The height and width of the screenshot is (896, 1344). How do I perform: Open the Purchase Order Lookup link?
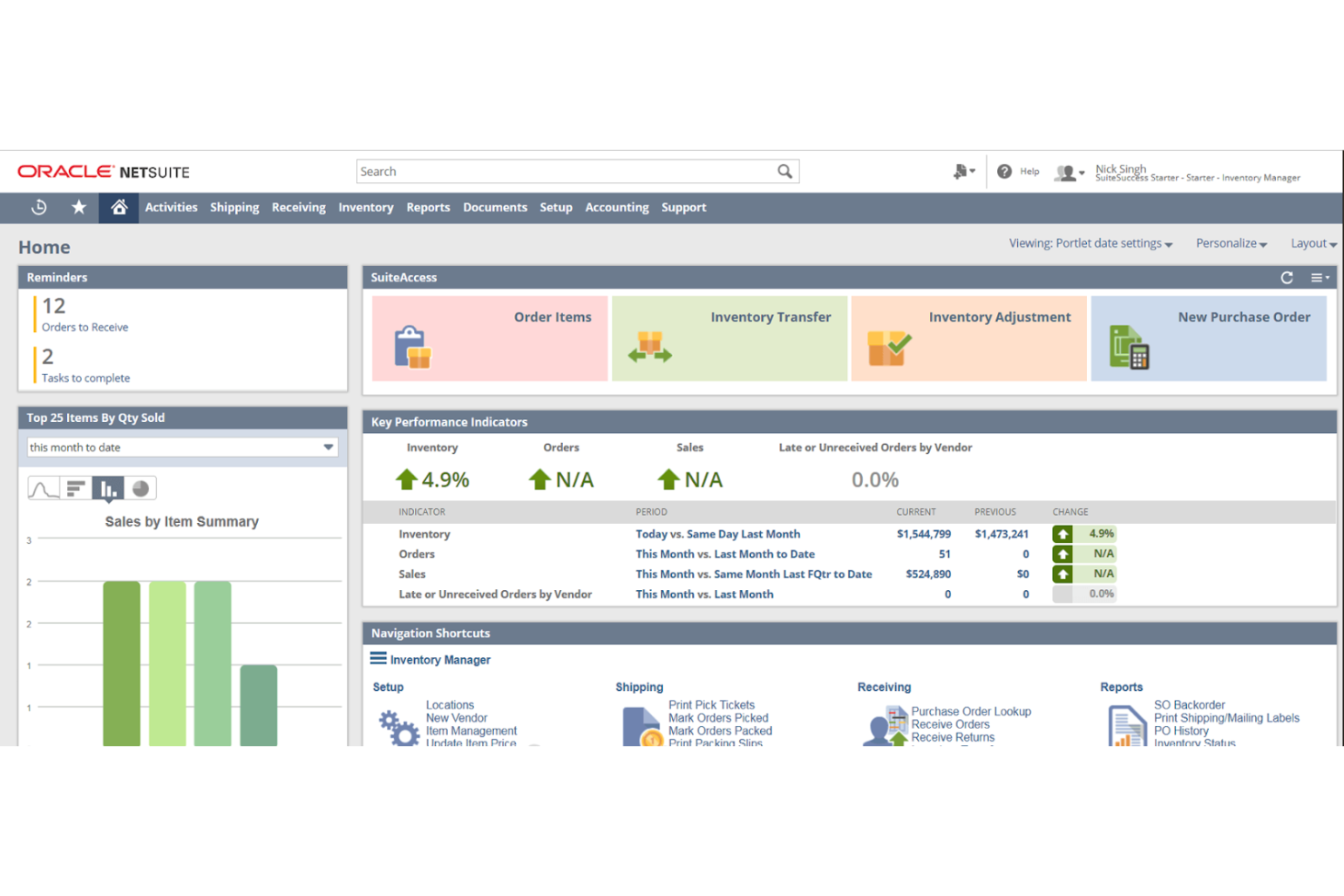tap(971, 712)
